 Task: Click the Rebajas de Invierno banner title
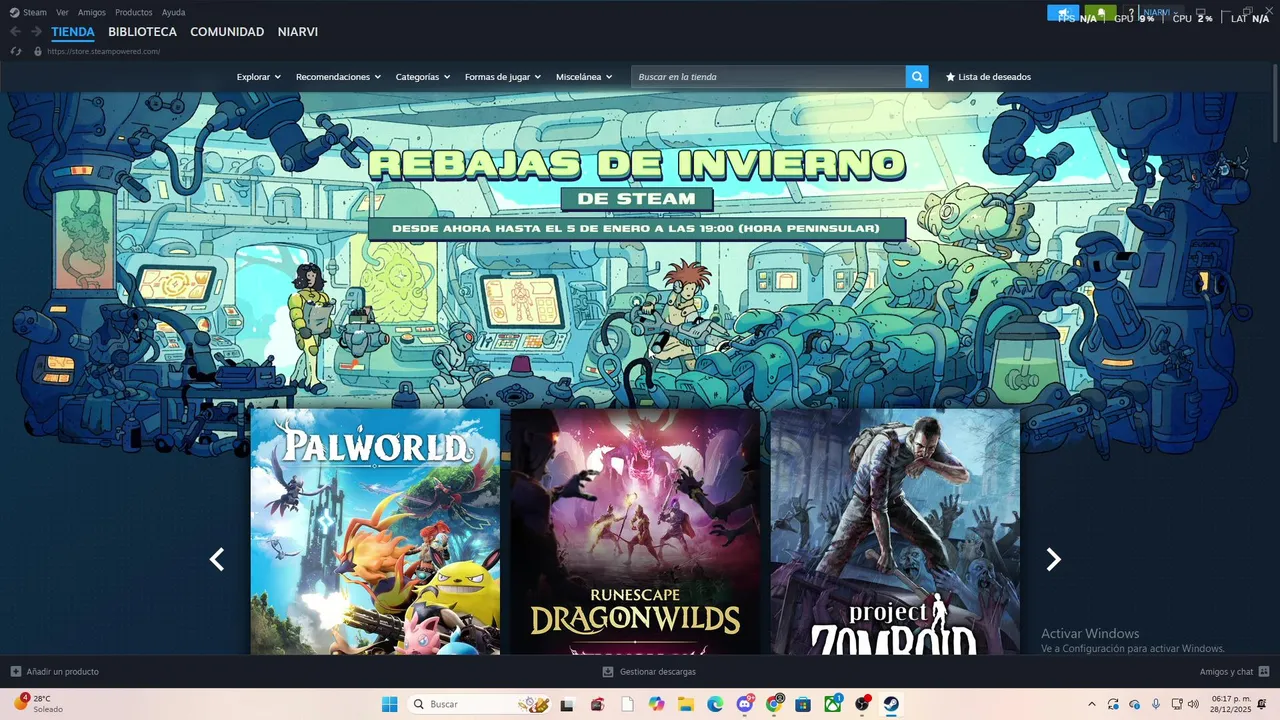tap(636, 165)
